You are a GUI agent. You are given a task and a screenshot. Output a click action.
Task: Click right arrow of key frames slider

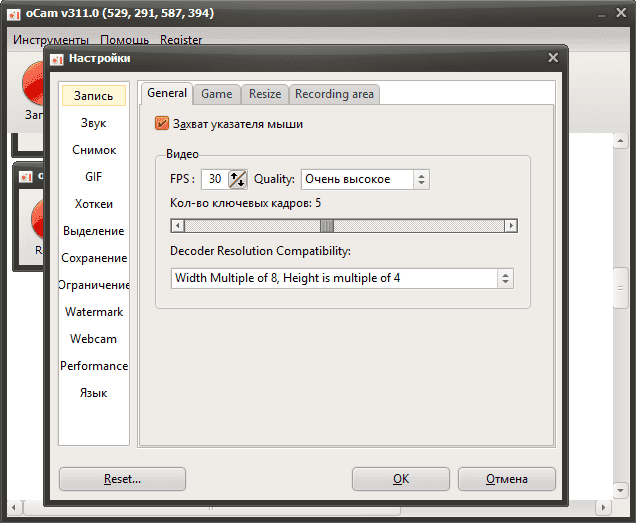(x=511, y=226)
